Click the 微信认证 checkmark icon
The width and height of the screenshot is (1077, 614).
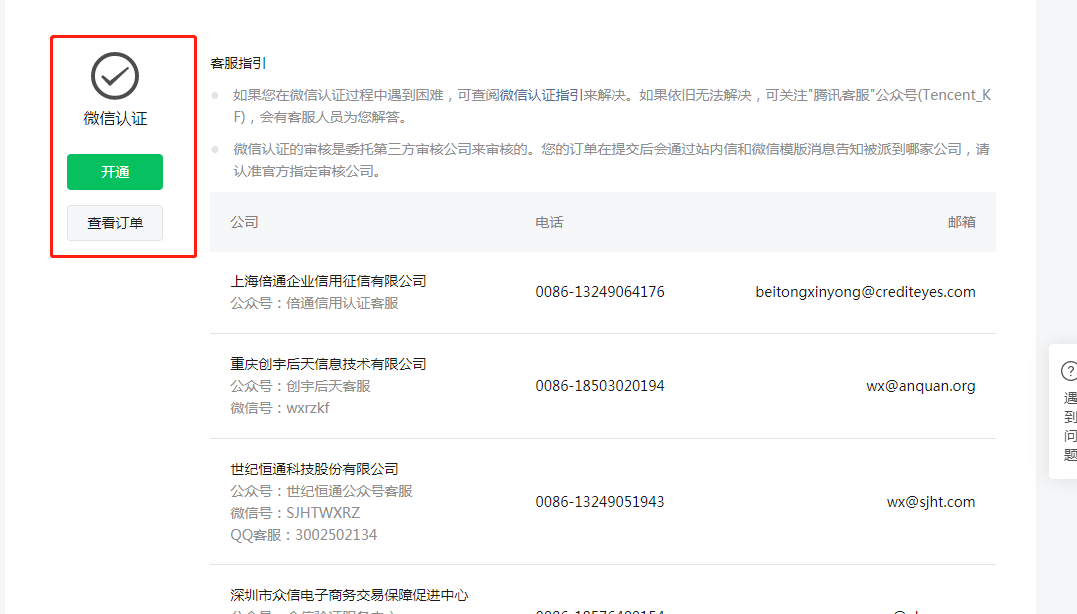point(115,76)
